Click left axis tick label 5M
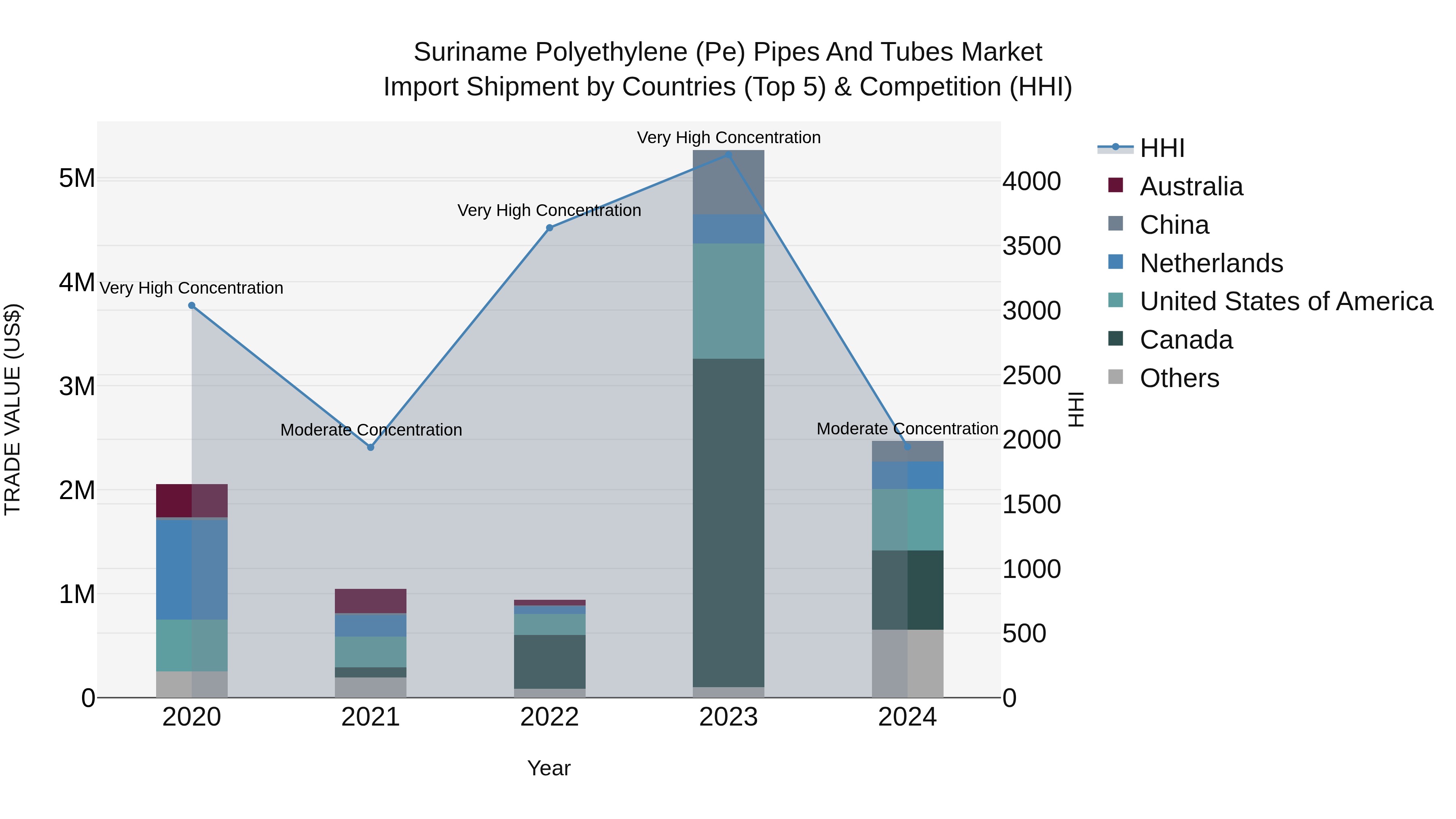Viewport: 1456px width, 819px height. point(77,179)
